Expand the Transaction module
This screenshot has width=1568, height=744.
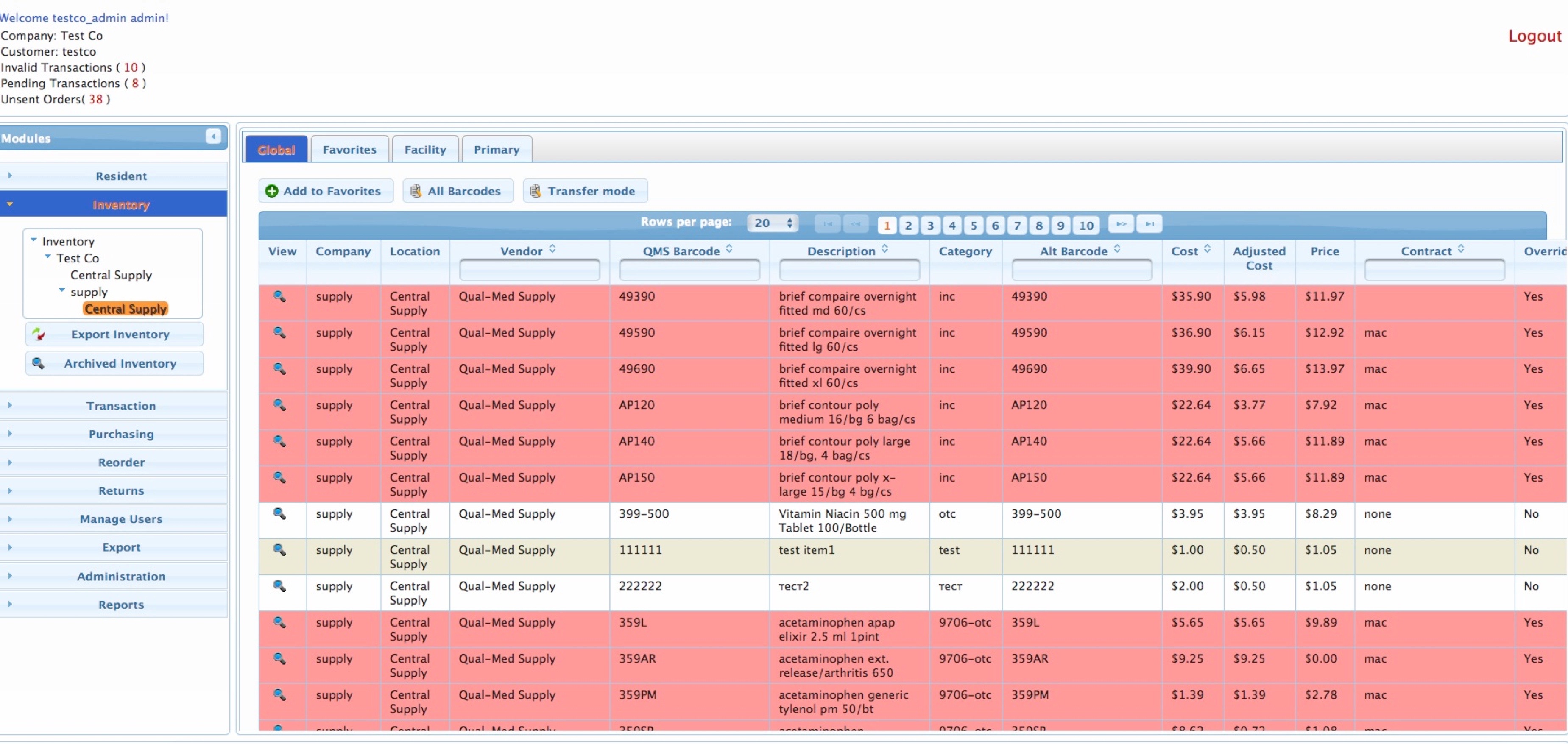pyautogui.click(x=120, y=406)
